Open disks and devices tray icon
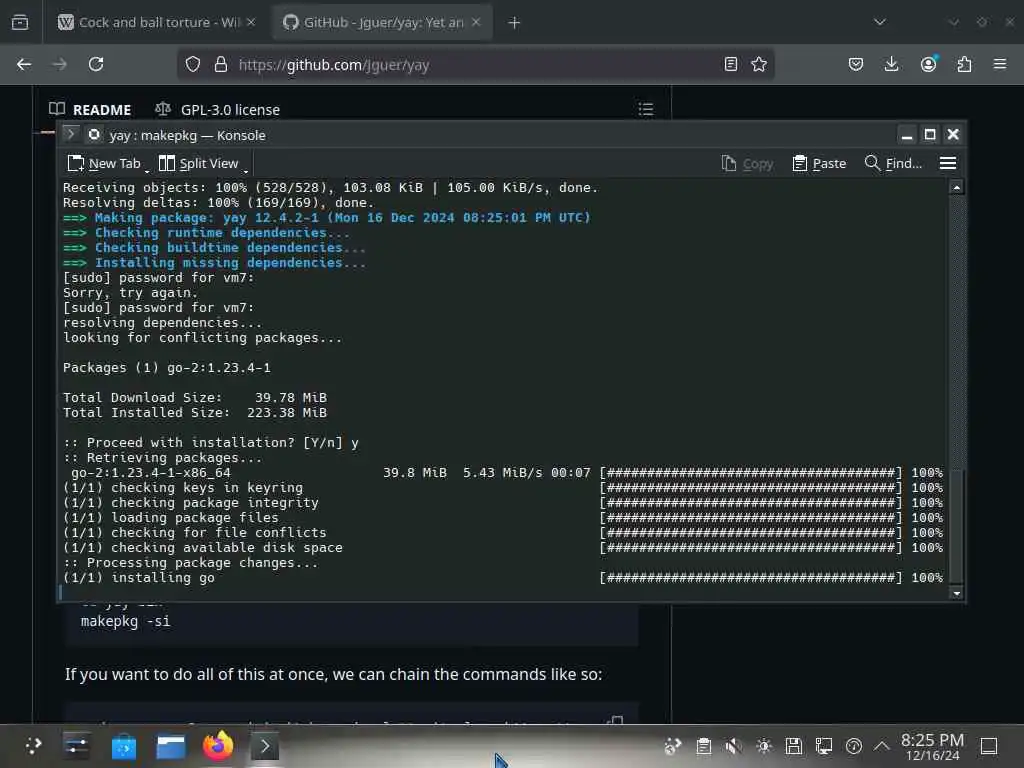The width and height of the screenshot is (1024, 768). pyautogui.click(x=793, y=746)
